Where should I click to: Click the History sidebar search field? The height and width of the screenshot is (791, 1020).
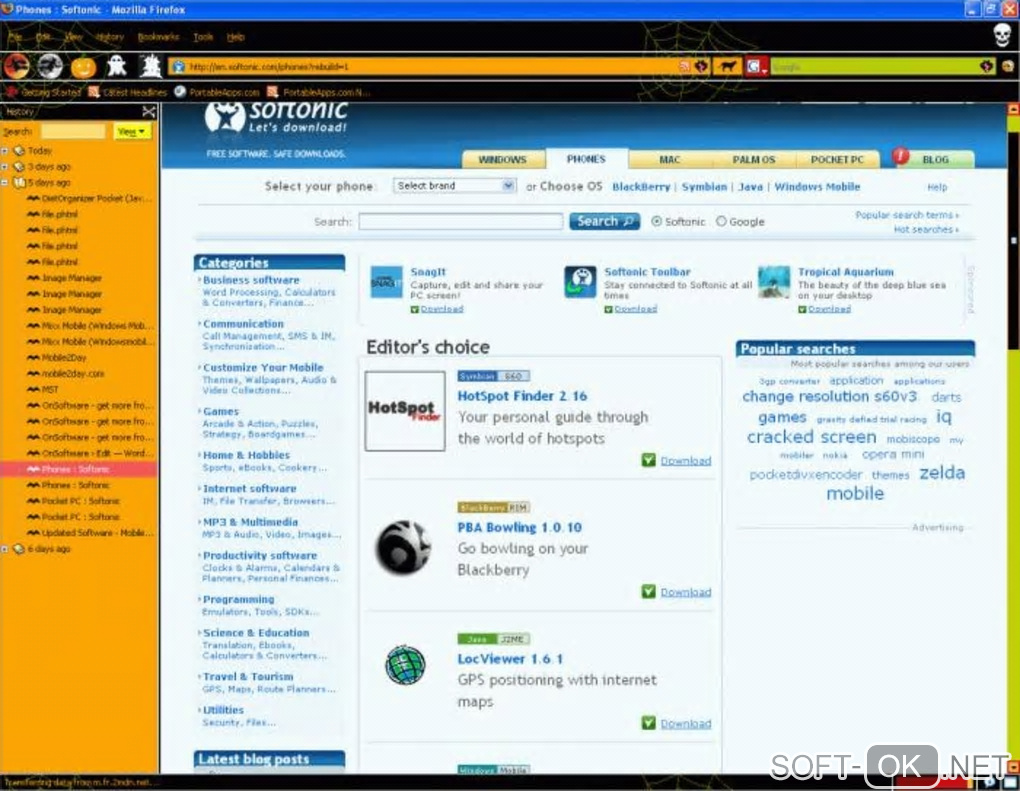73,131
